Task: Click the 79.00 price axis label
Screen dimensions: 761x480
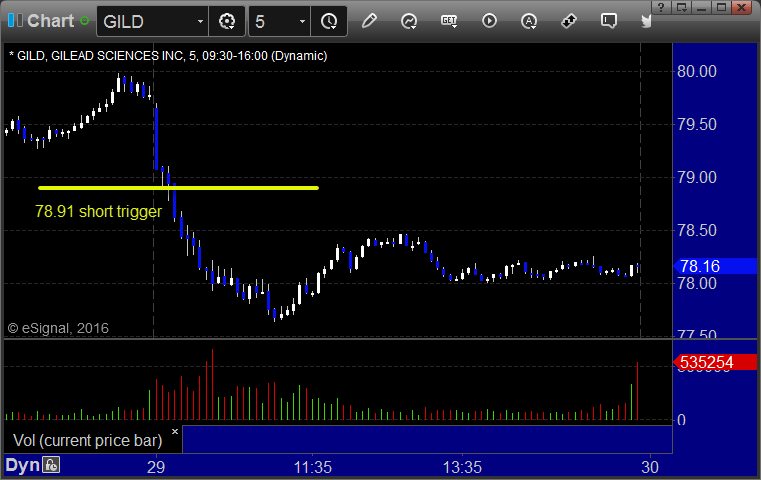Action: [x=696, y=177]
